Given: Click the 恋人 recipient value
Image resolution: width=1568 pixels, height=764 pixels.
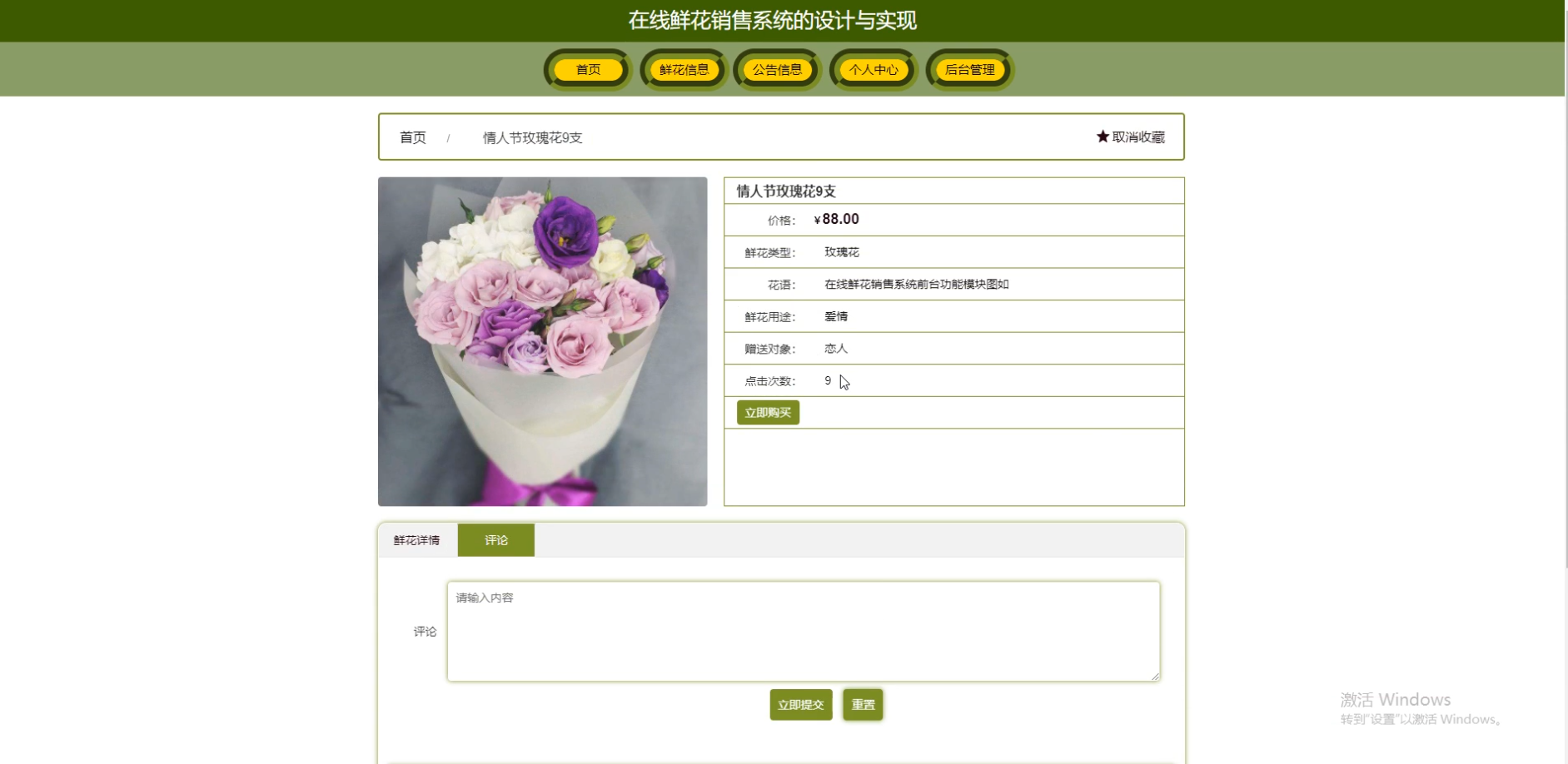Looking at the screenshot, I should click(836, 349).
